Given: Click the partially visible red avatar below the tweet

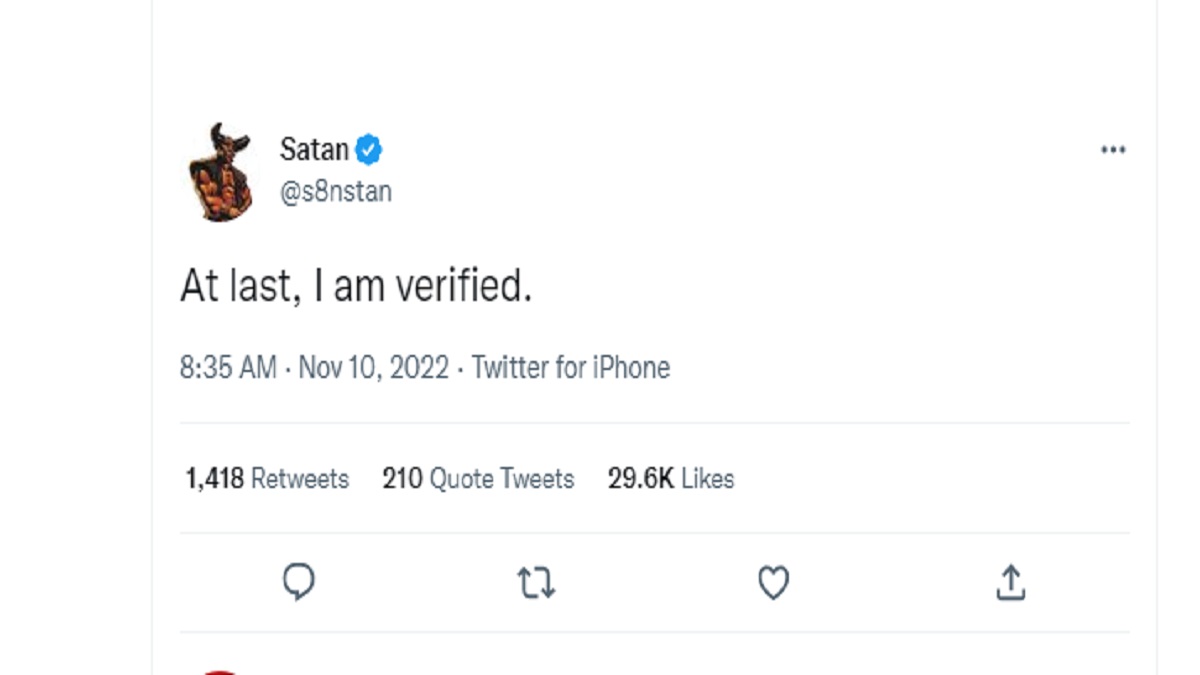Looking at the screenshot, I should 221,671.
